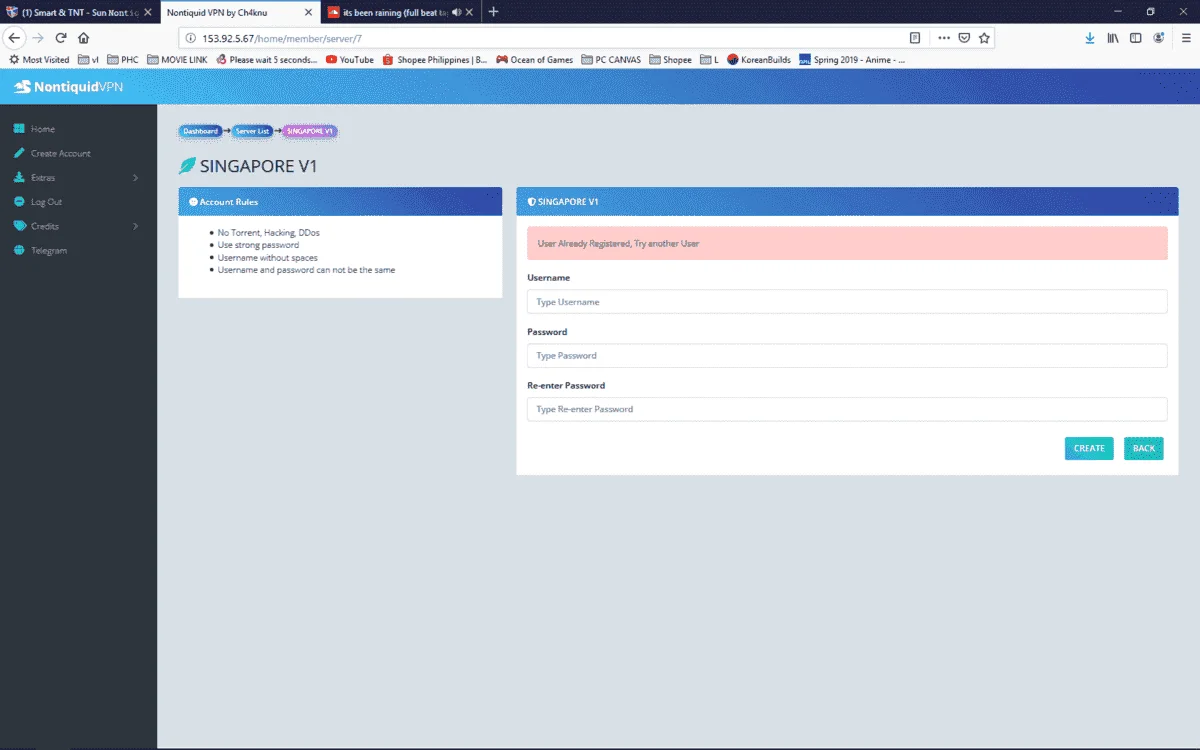Click the Account Rules panel header
This screenshot has height=750, width=1200.
(x=340, y=201)
